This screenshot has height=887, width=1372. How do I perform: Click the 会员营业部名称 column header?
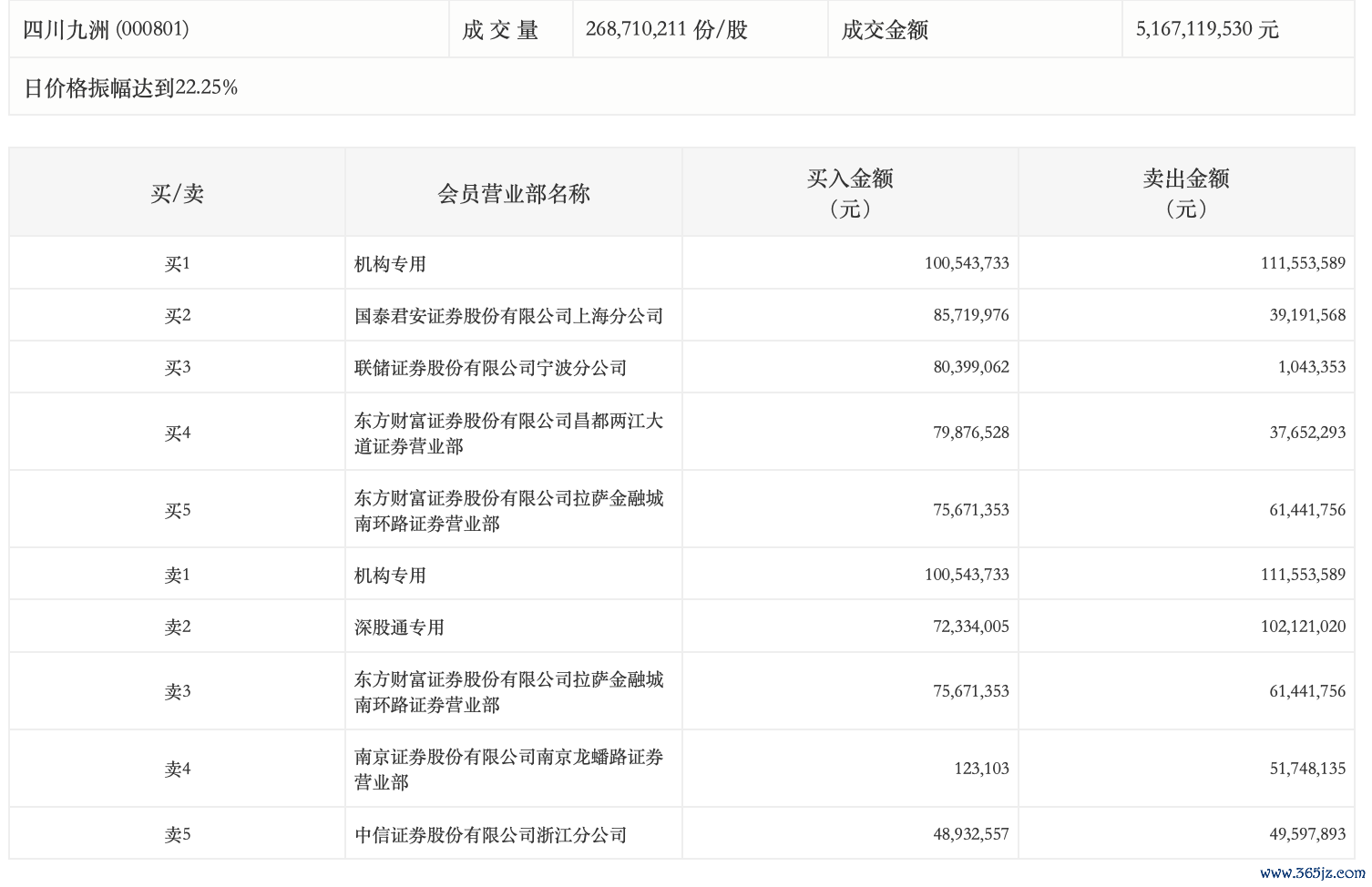(514, 193)
